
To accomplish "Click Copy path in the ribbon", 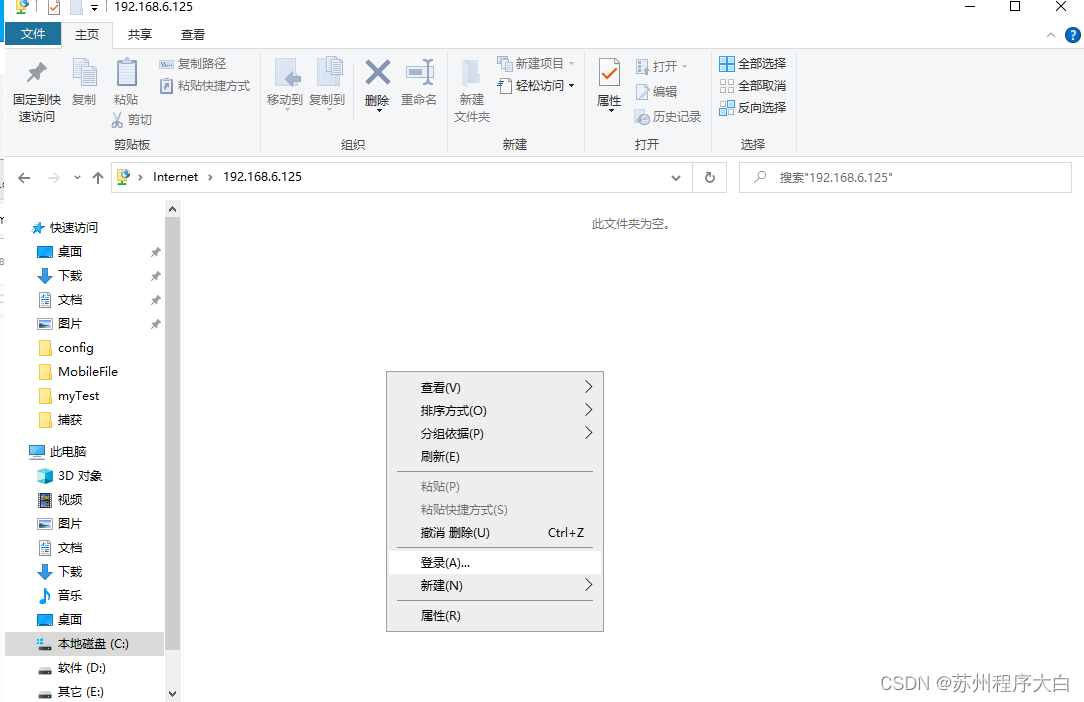I will (193, 64).
